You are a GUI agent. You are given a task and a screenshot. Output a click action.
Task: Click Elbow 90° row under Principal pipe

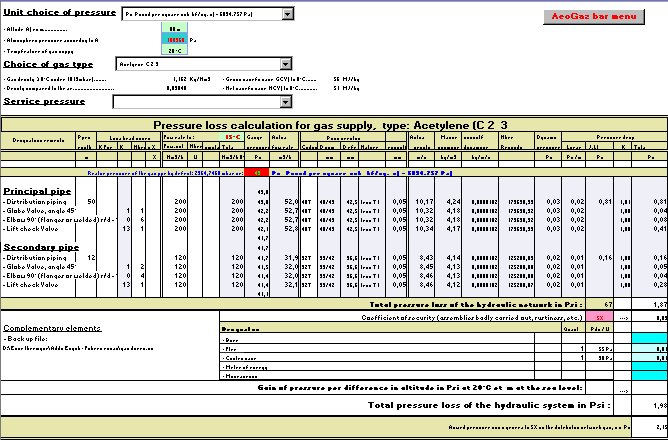[x=60, y=219]
